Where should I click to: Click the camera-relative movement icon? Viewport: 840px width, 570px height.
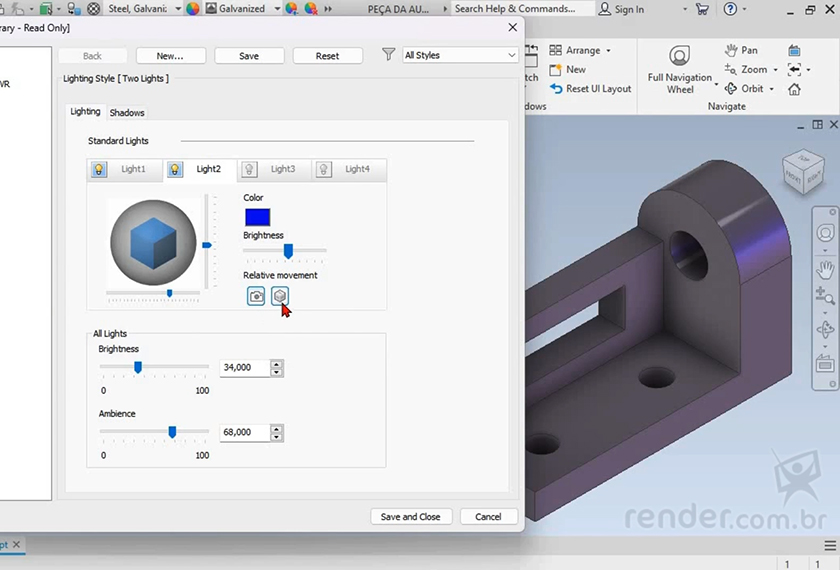pos(257,296)
